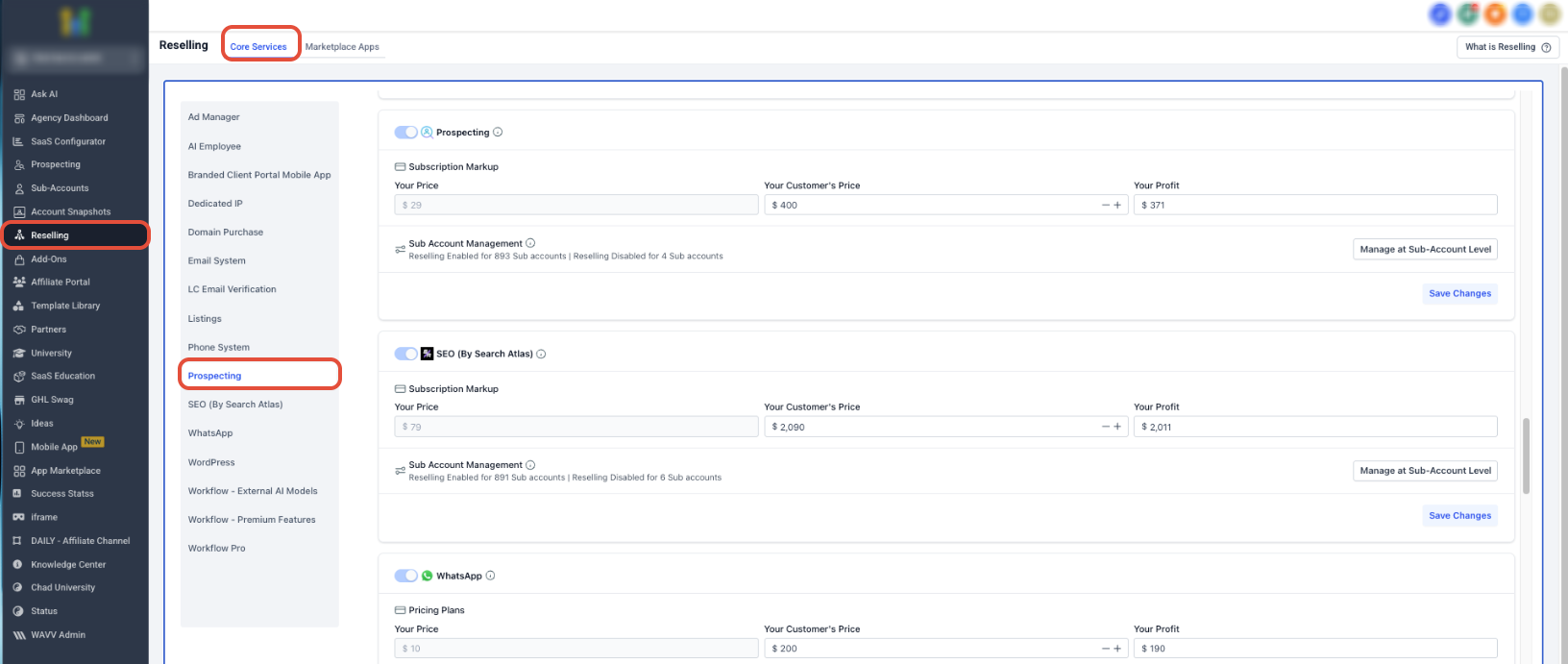Image resolution: width=1568 pixels, height=664 pixels.
Task: Open App Marketplace grid icon
Action: pos(19,471)
